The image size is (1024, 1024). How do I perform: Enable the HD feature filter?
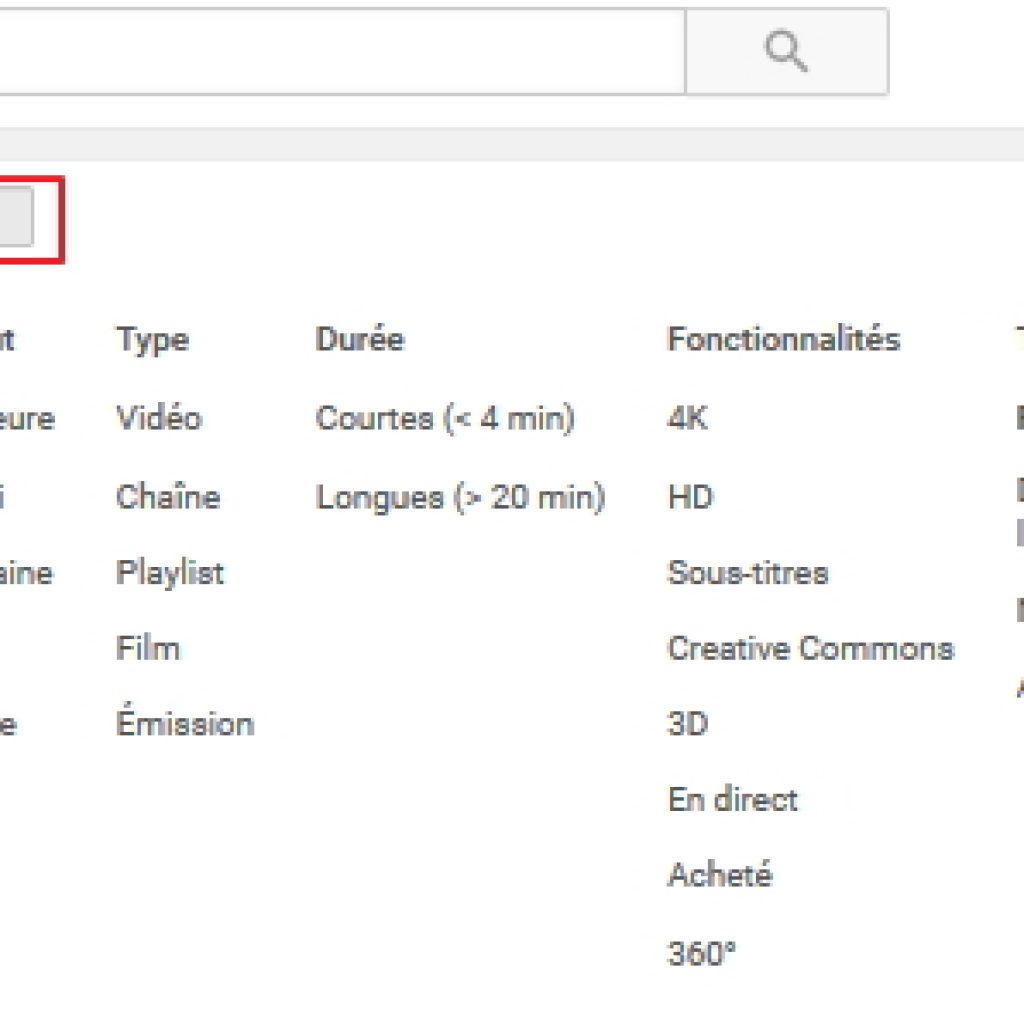point(690,496)
